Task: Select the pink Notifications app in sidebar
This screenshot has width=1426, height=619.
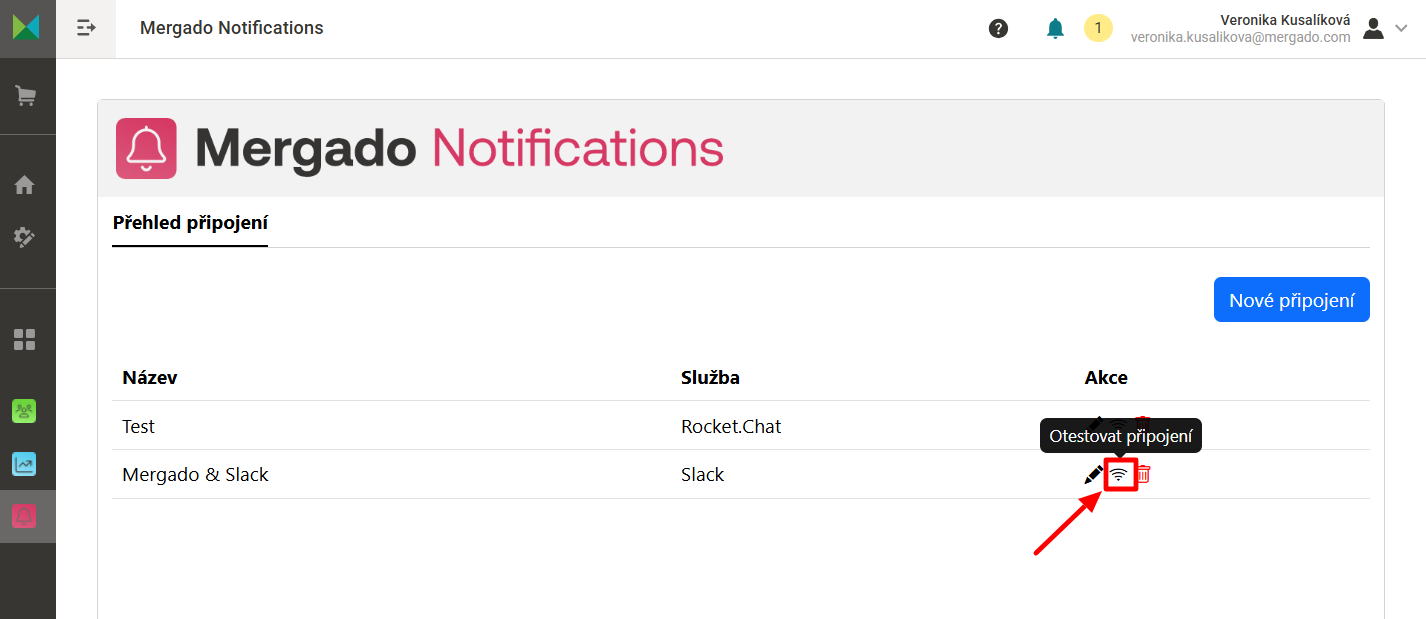Action: (x=25, y=516)
